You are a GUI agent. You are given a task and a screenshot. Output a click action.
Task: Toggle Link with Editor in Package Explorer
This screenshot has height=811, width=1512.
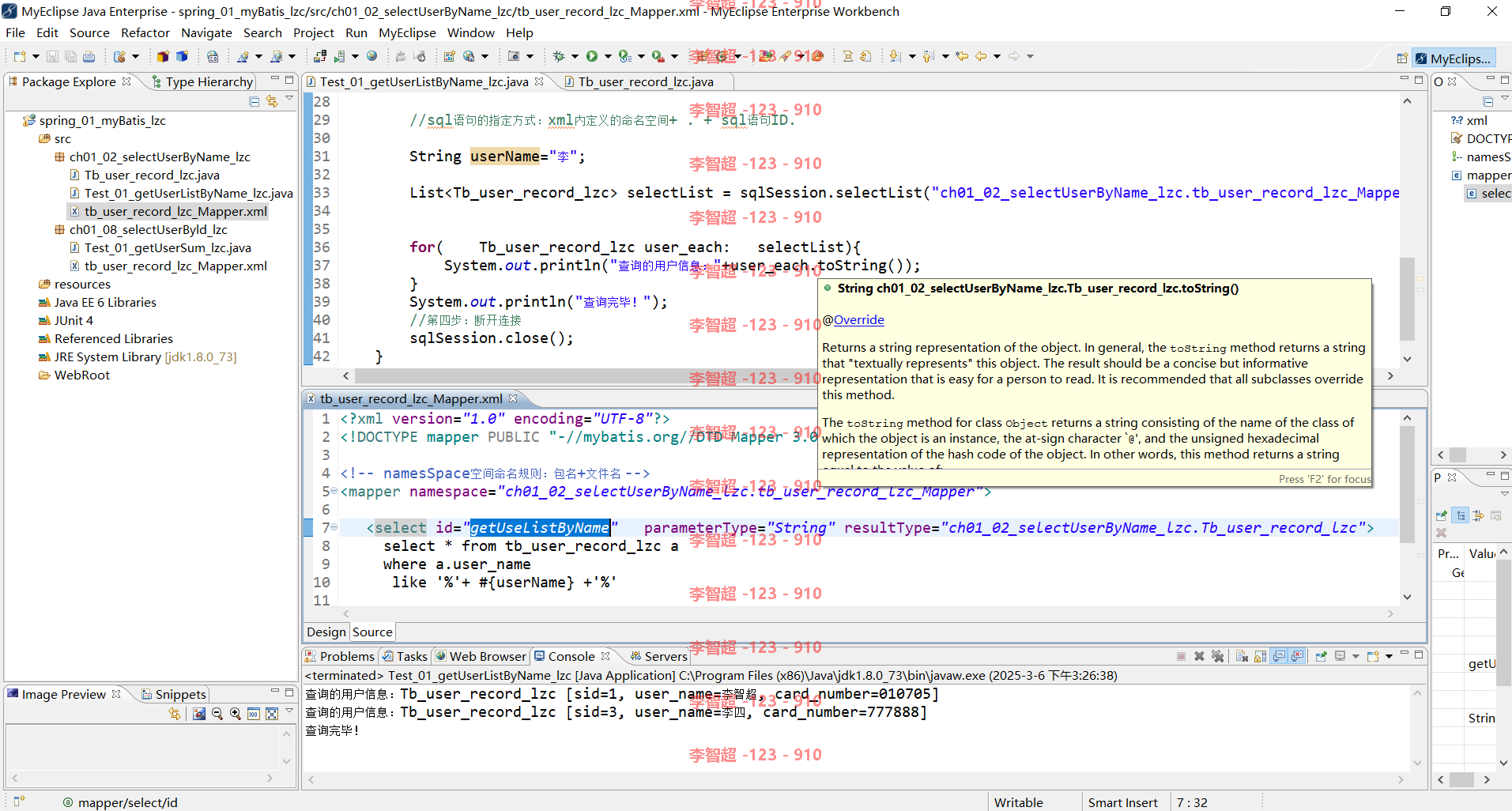[x=272, y=101]
